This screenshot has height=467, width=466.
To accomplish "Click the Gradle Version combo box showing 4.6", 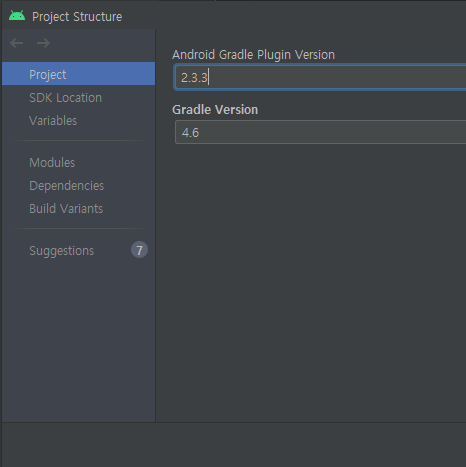I will (320, 132).
